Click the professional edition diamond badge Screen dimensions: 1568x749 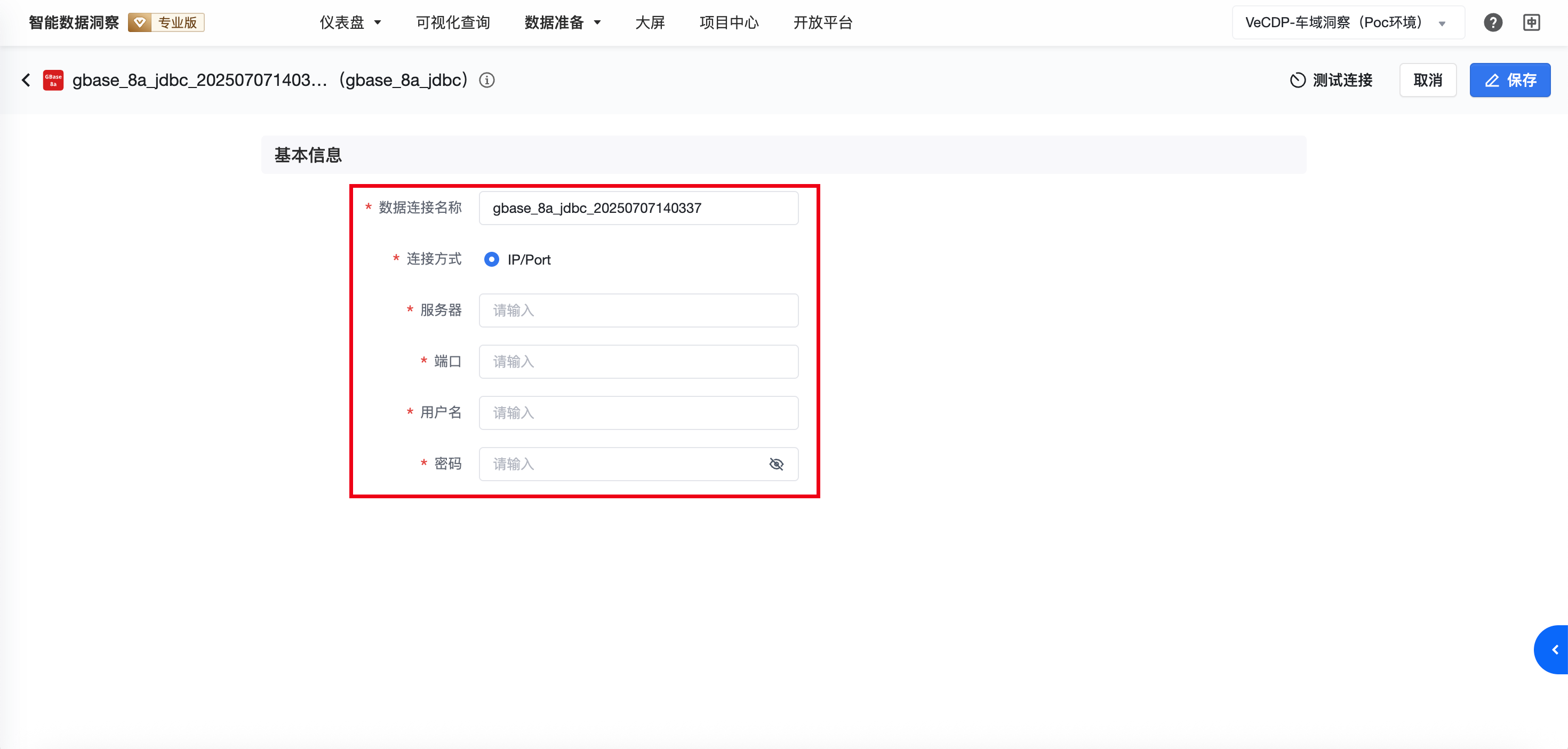tap(166, 22)
